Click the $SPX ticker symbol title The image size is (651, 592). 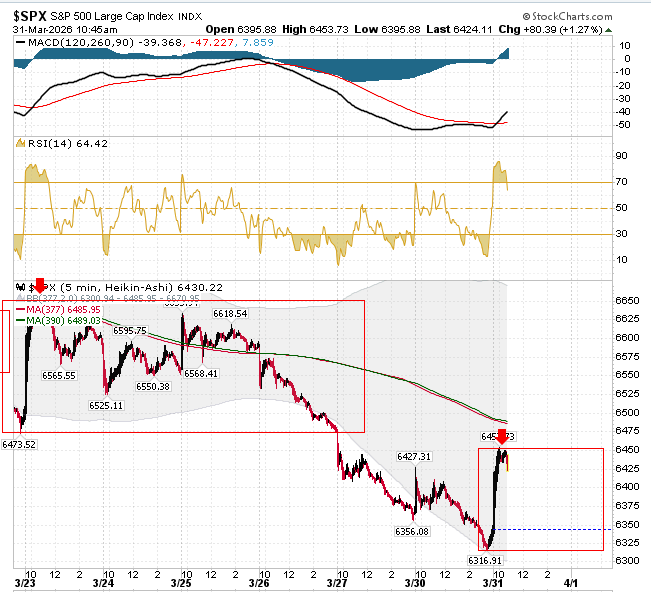click(29, 16)
